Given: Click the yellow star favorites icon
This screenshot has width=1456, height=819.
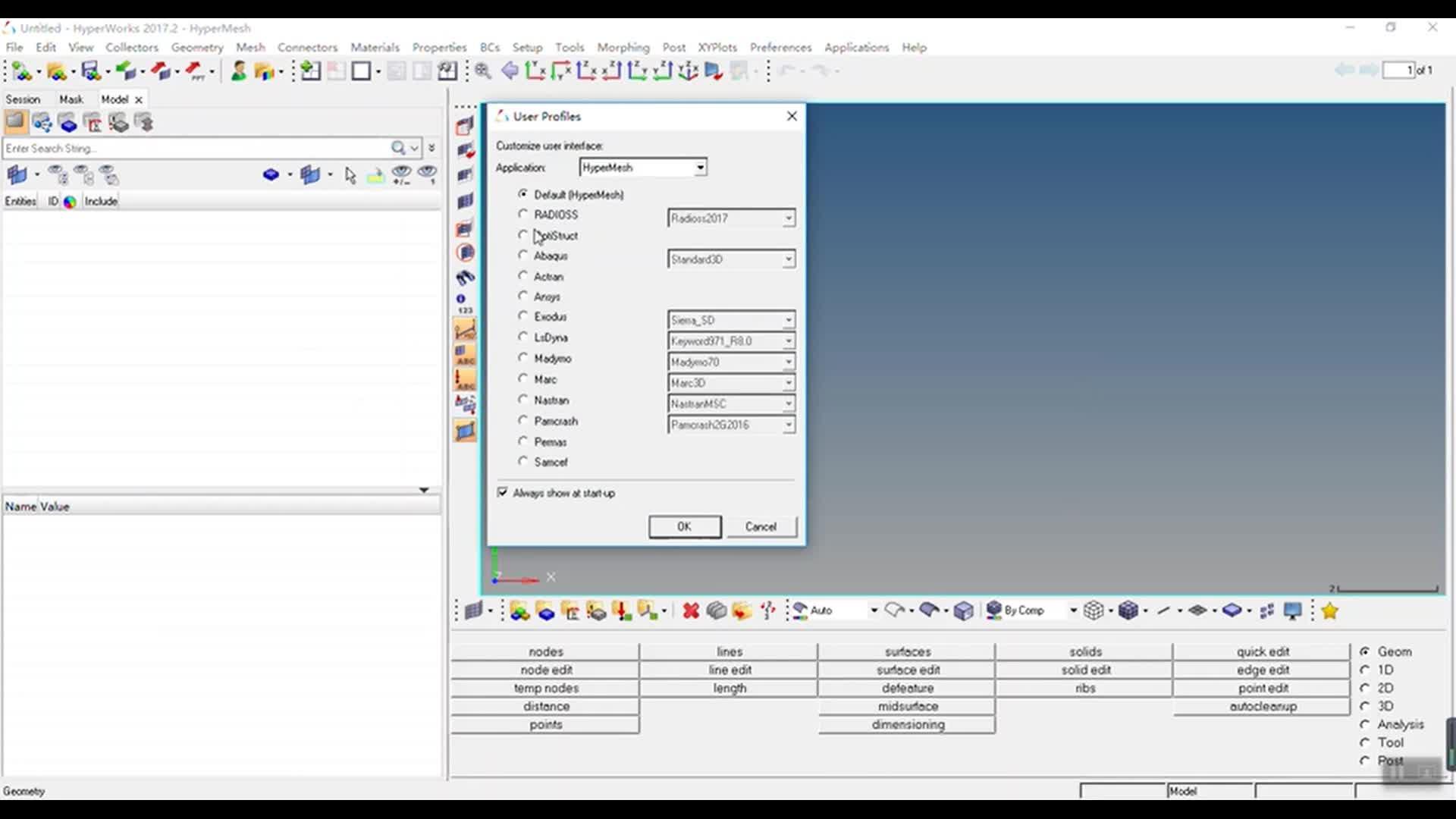Looking at the screenshot, I should (x=1329, y=611).
